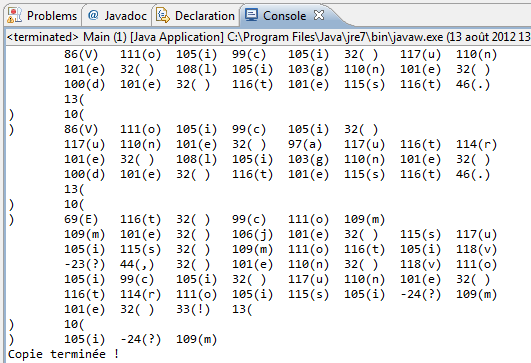Image resolution: width=531 pixels, height=363 pixels.
Task: Click the 69(E) console entry
Action: coord(81,219)
